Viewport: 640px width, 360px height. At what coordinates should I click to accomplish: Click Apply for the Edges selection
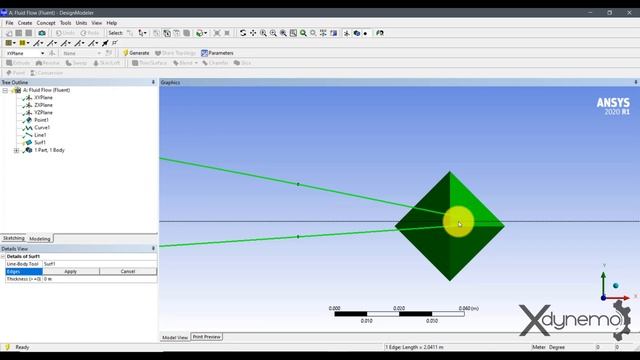71,271
